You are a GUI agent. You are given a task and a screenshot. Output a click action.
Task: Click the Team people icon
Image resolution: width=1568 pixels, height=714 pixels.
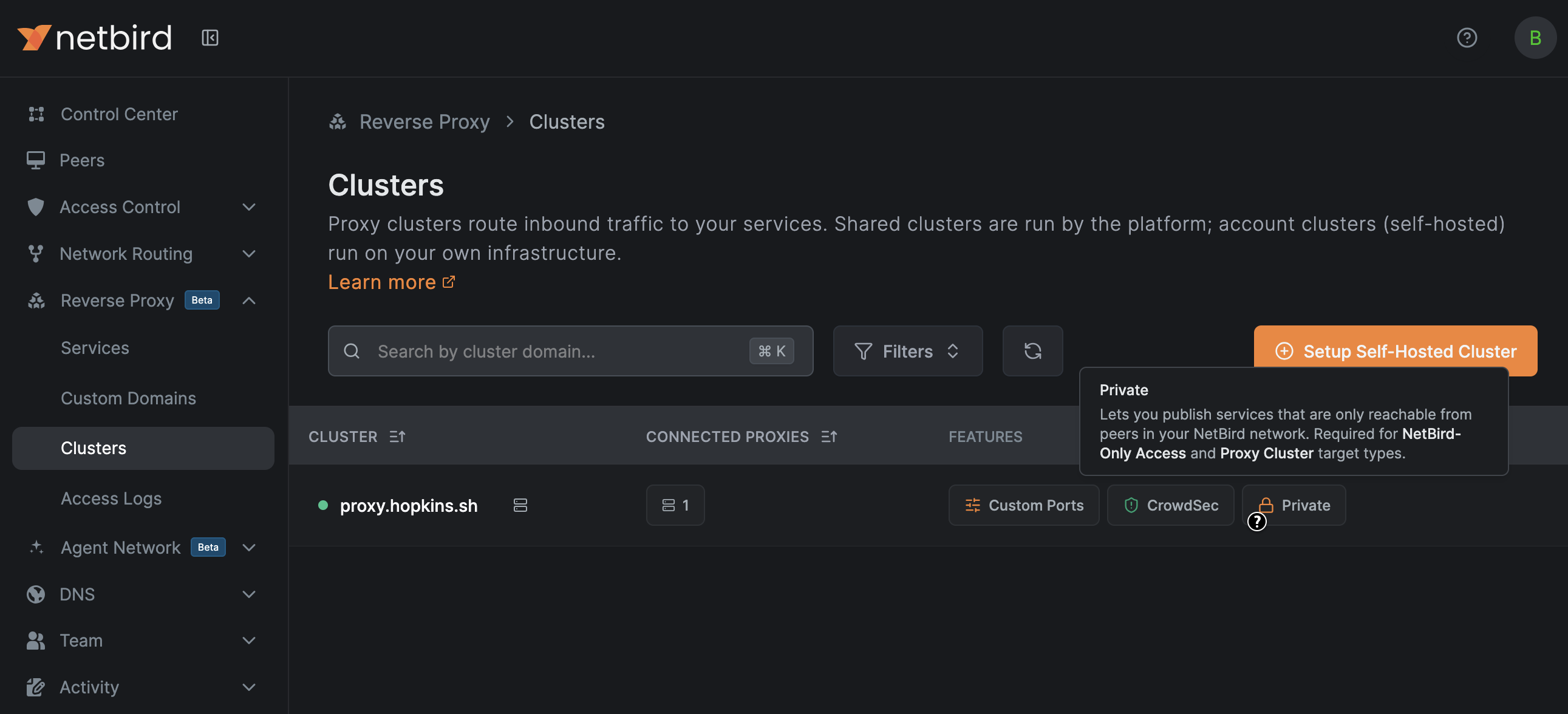[35, 641]
